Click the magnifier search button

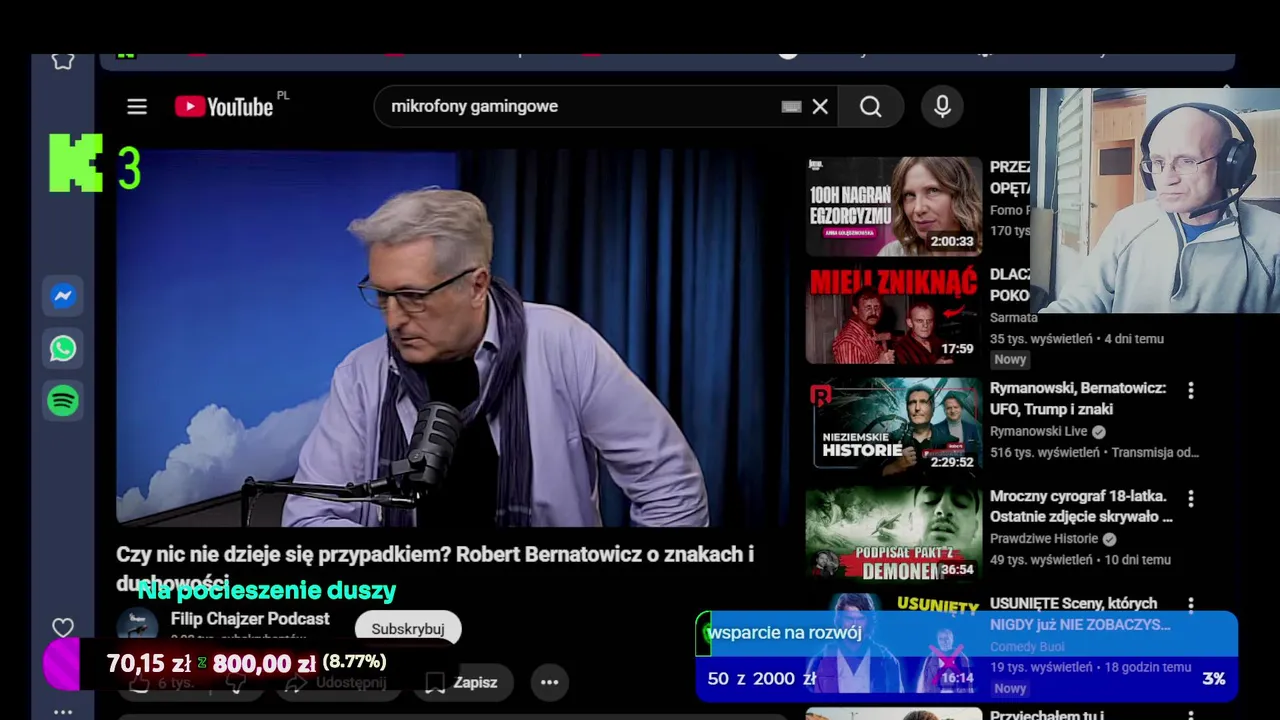(x=871, y=107)
